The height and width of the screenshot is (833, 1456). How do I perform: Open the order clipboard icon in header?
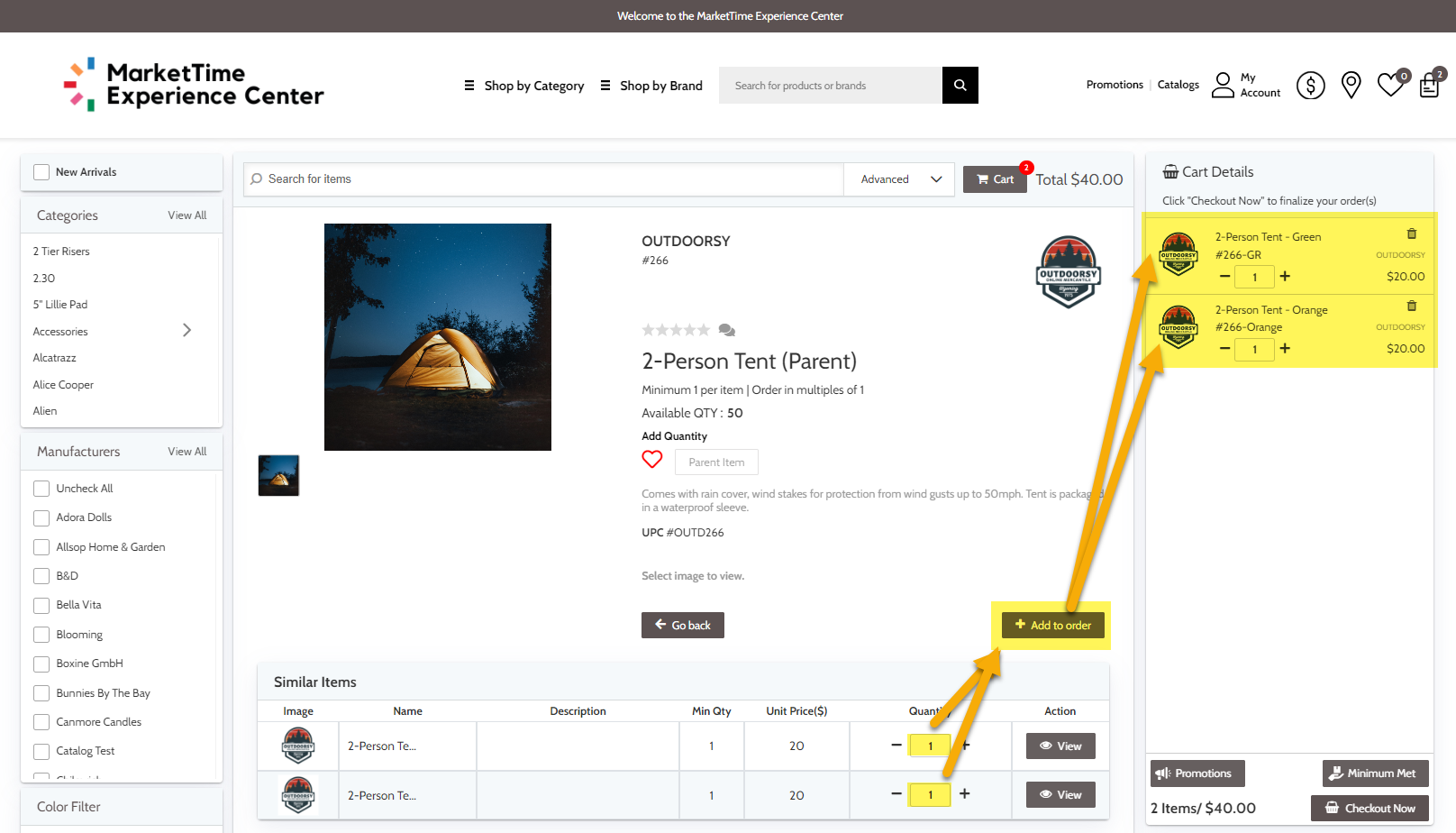point(1429,86)
